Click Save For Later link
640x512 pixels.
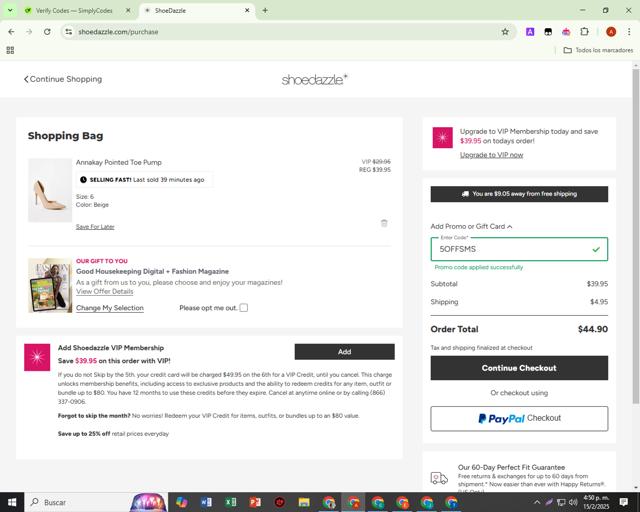click(95, 227)
